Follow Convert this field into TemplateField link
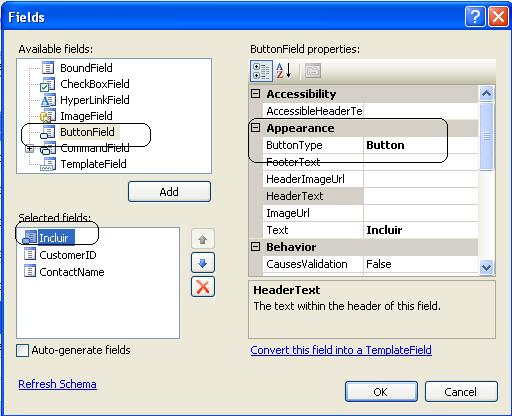 (x=341, y=350)
